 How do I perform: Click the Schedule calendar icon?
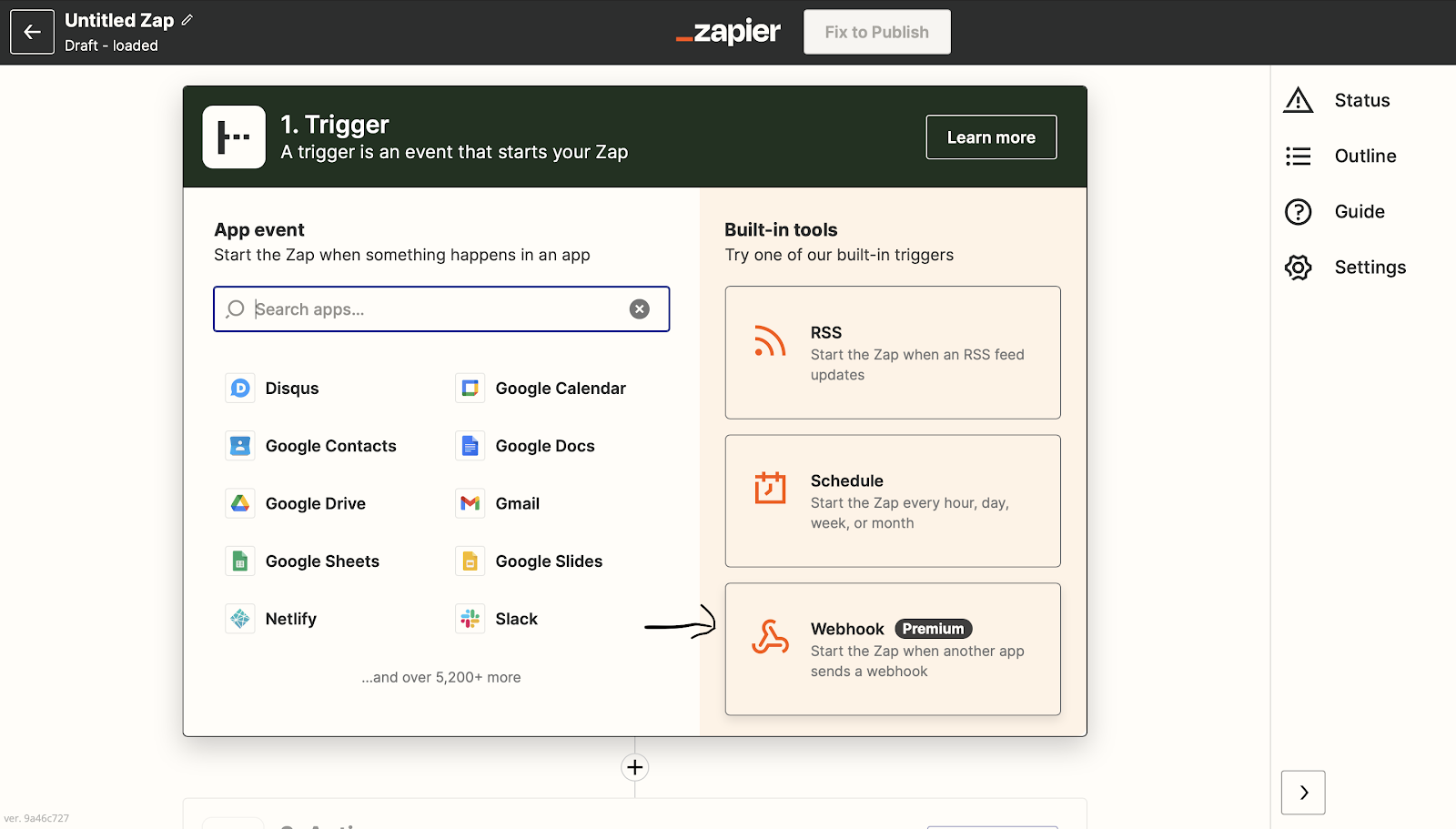pyautogui.click(x=770, y=488)
